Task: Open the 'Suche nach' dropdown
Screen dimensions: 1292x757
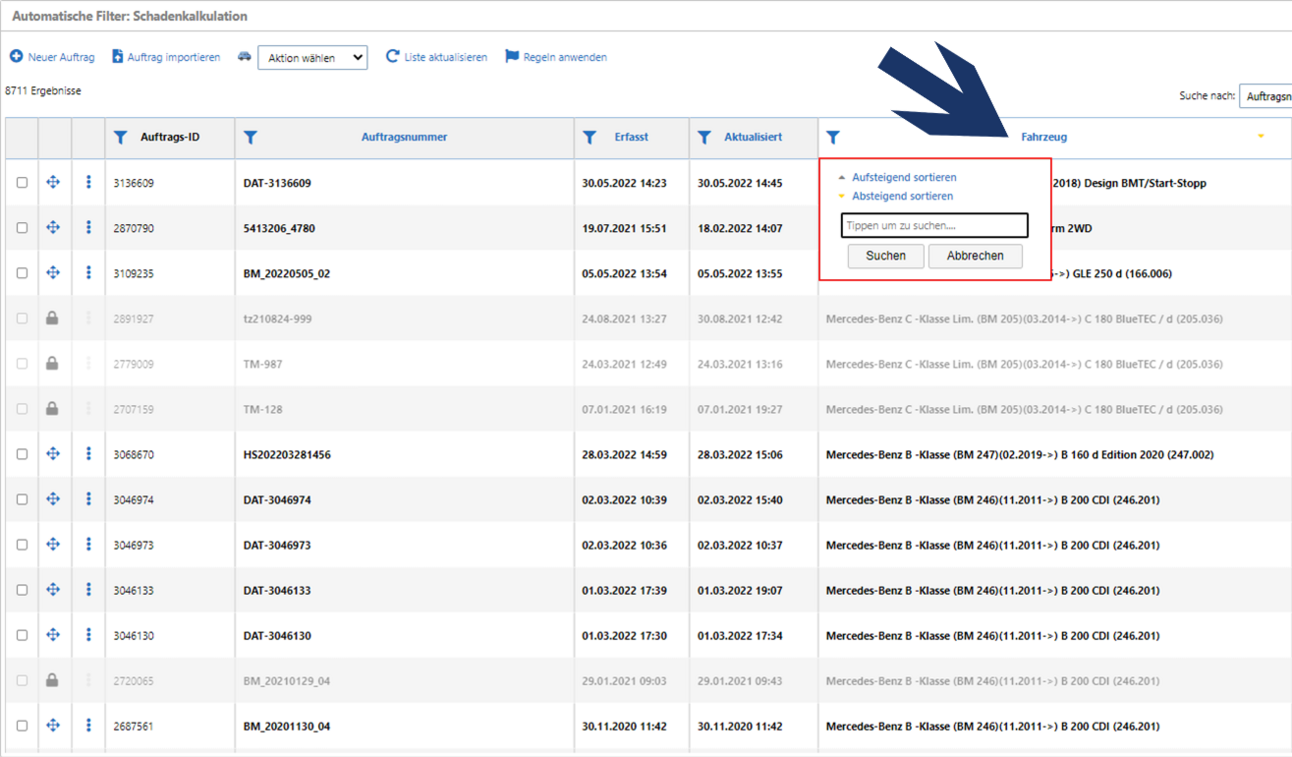Action: point(1265,96)
